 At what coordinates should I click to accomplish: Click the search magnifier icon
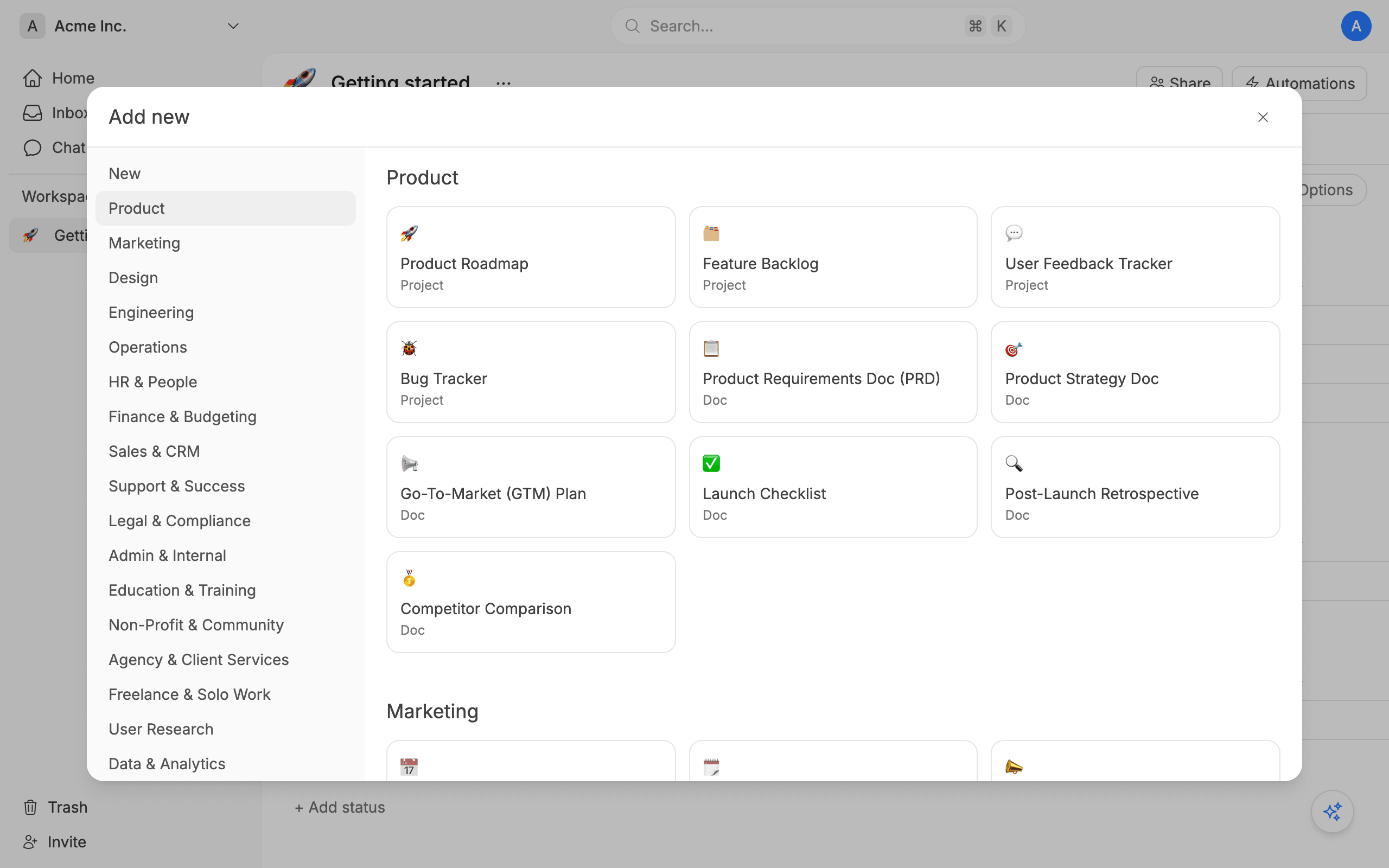click(x=632, y=26)
